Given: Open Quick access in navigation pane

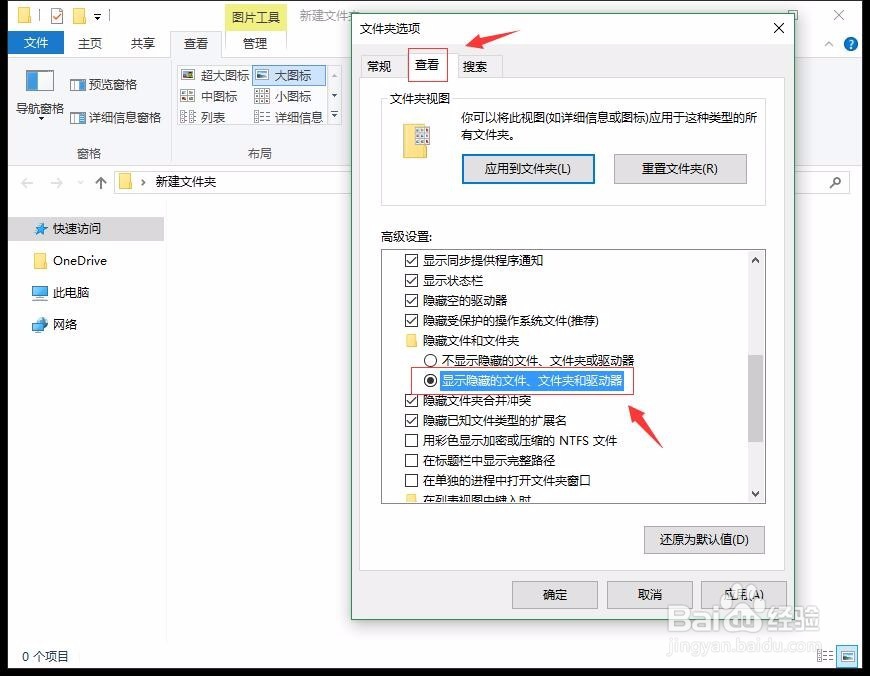Looking at the screenshot, I should pos(86,229).
